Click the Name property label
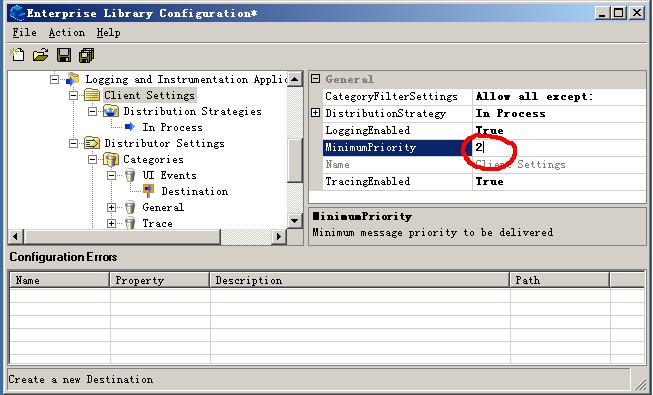The image size is (653, 395). pyautogui.click(x=337, y=164)
